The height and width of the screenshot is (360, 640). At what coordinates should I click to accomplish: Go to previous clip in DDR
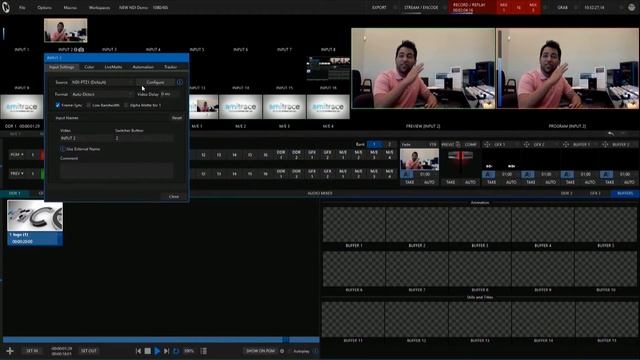tap(138, 351)
